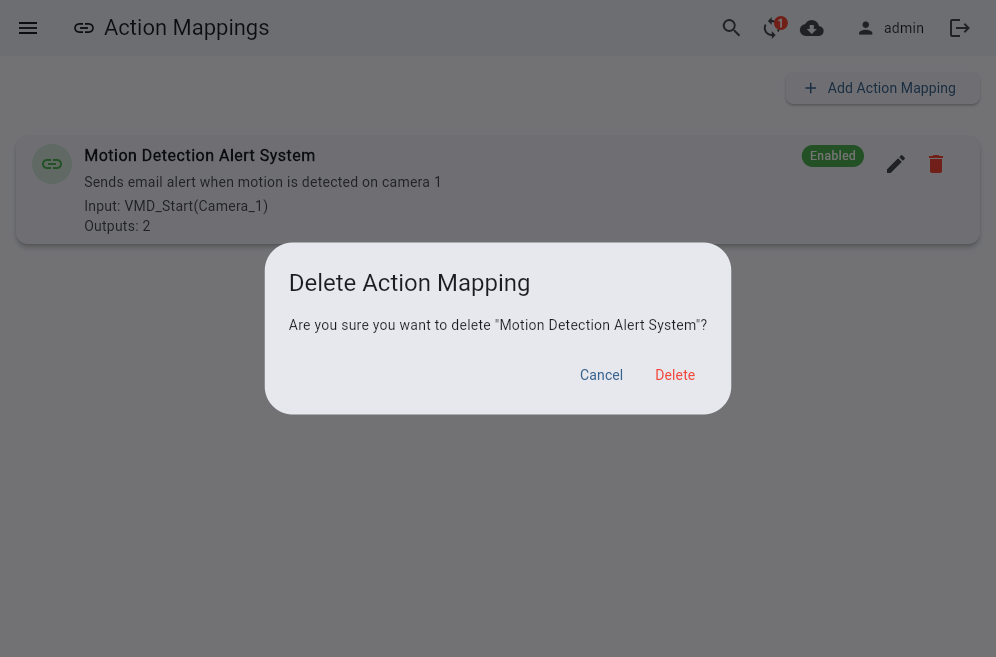Toggle the Enabled status chip

coord(832,156)
